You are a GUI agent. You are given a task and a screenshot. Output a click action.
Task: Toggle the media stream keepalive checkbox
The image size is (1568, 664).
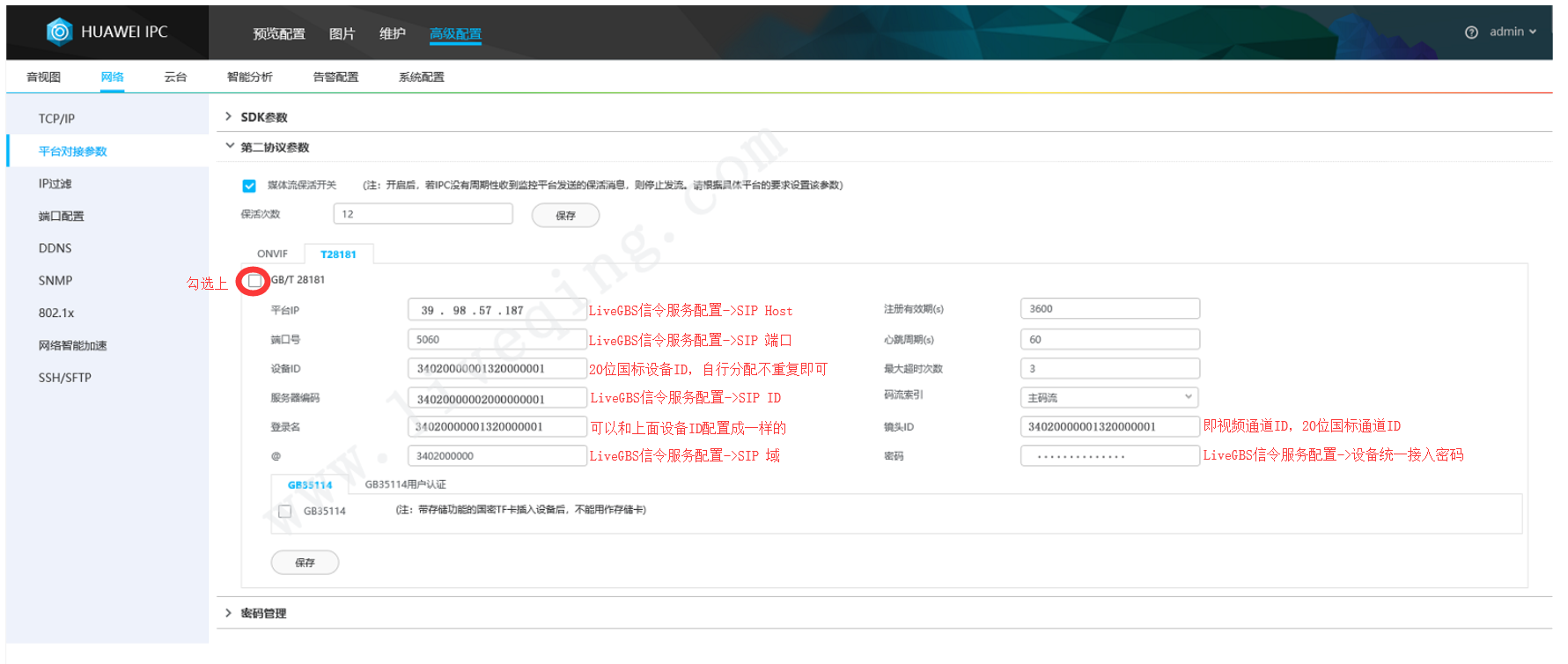249,186
